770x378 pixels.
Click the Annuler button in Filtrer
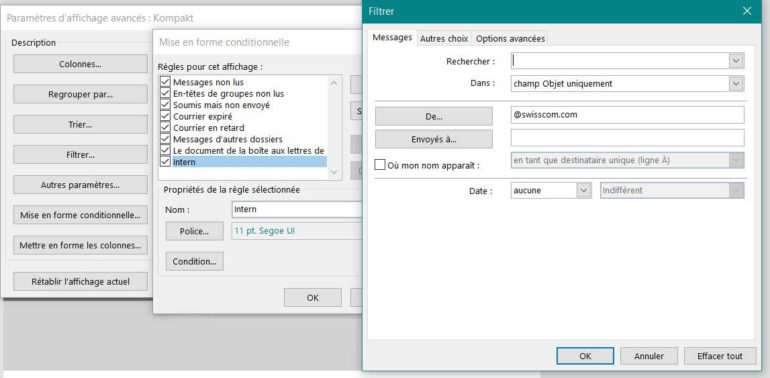pyautogui.click(x=649, y=356)
